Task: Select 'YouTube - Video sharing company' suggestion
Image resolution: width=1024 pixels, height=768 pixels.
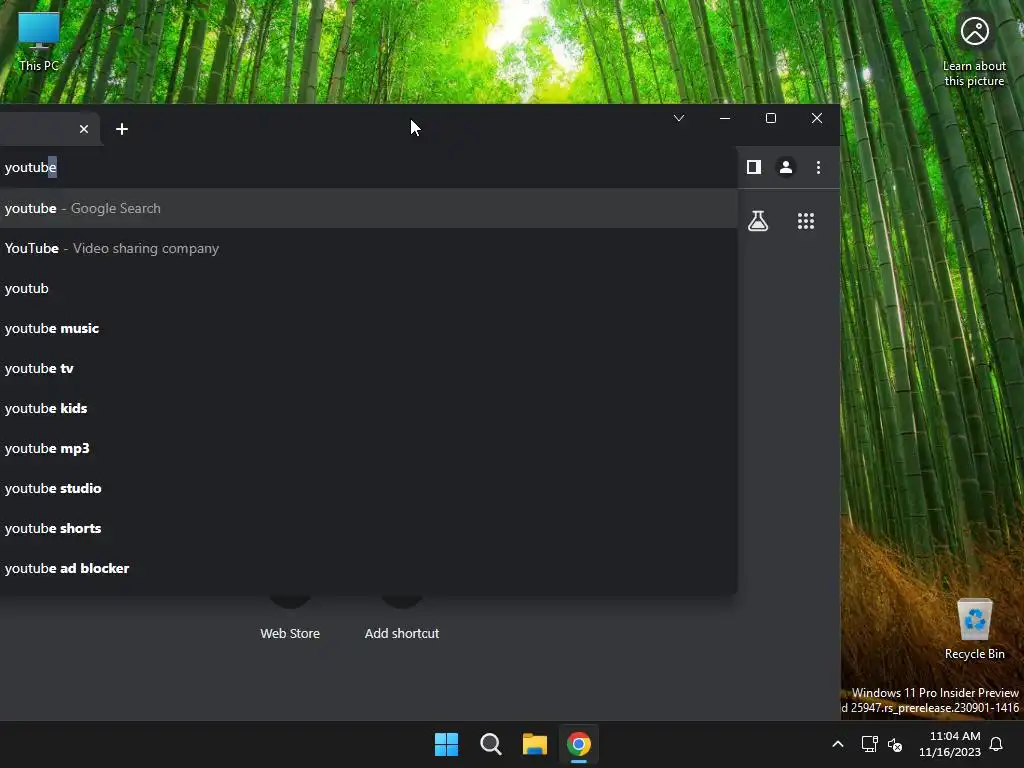Action: (368, 248)
